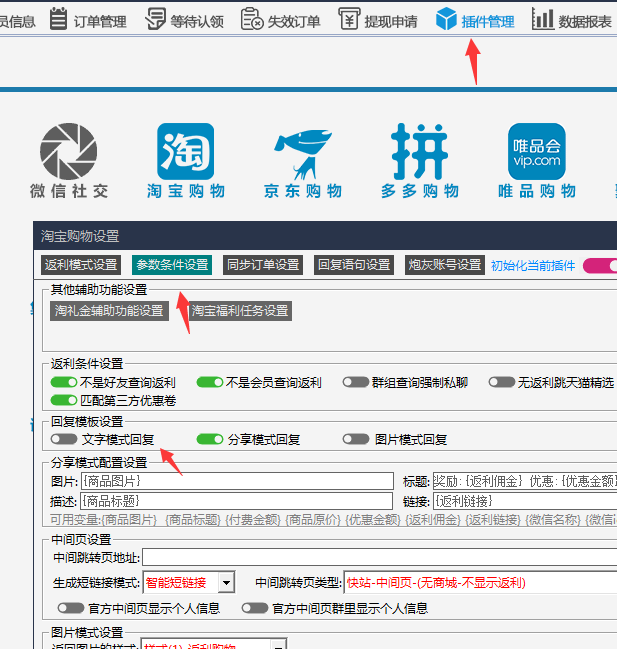Toggle the pink plugin enable switch
The image size is (617, 649).
600,266
